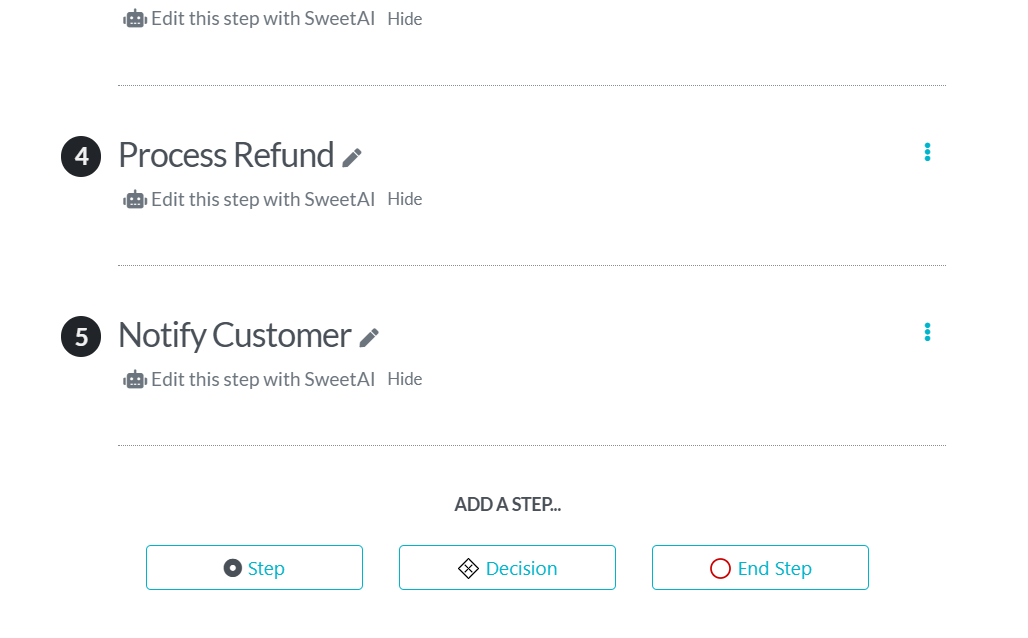Click the step number 5 badge
This screenshot has height=638, width=1028.
[x=81, y=337]
